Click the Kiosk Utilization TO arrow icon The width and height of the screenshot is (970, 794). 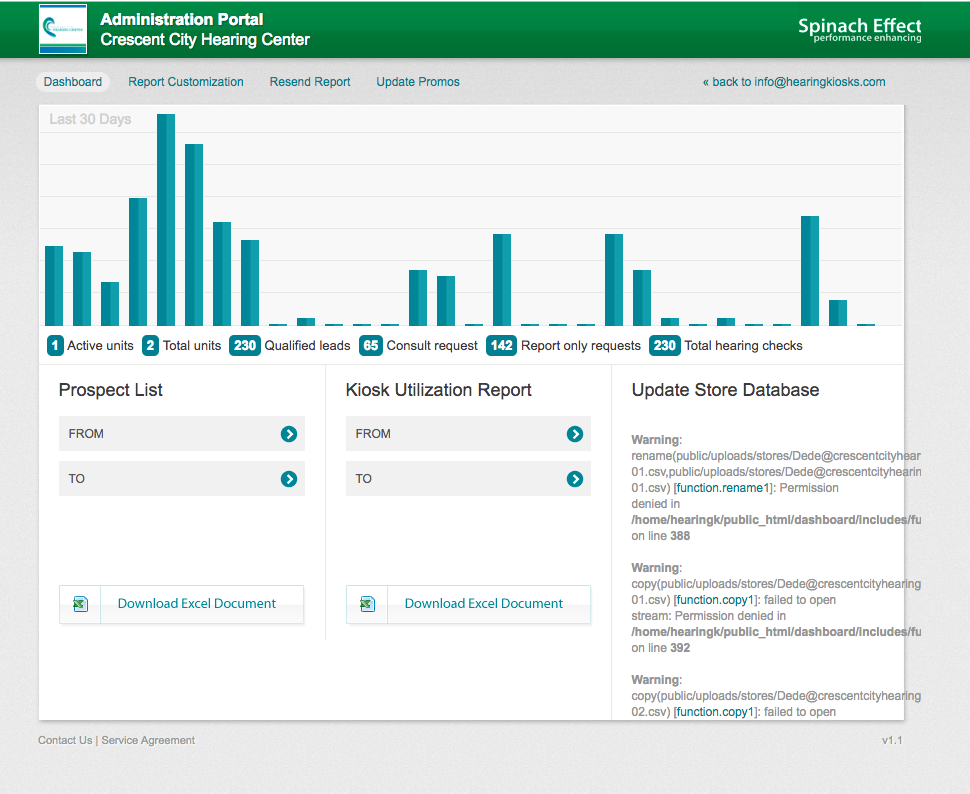pos(575,479)
